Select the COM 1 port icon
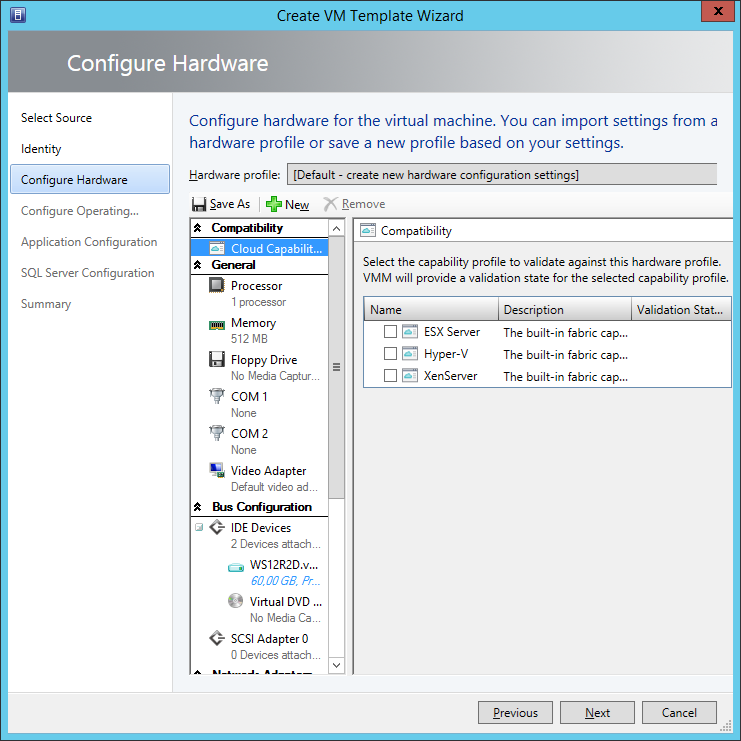The height and width of the screenshot is (741, 741). 216,397
